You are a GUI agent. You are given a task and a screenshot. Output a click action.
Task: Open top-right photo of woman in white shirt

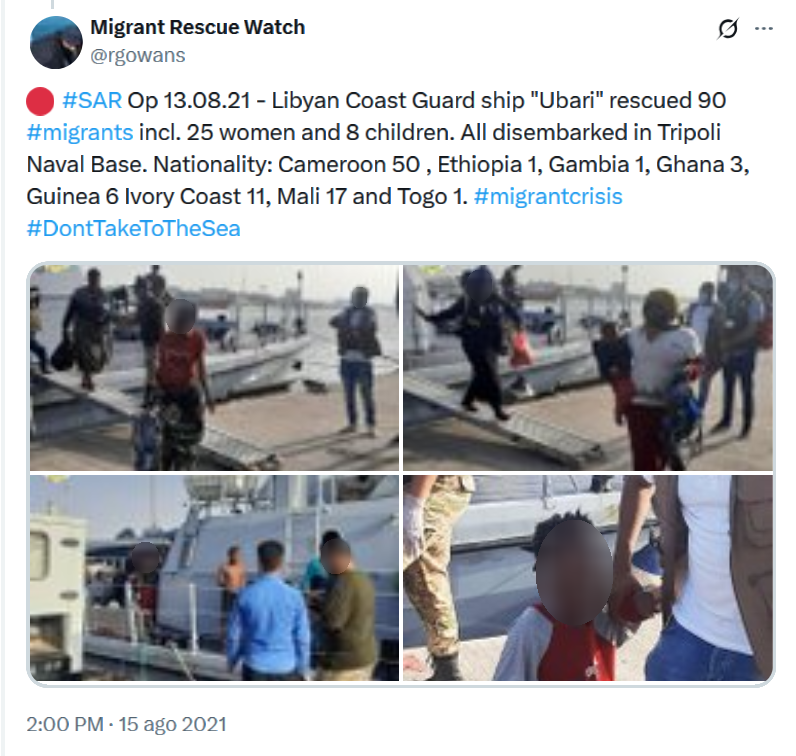(588, 368)
